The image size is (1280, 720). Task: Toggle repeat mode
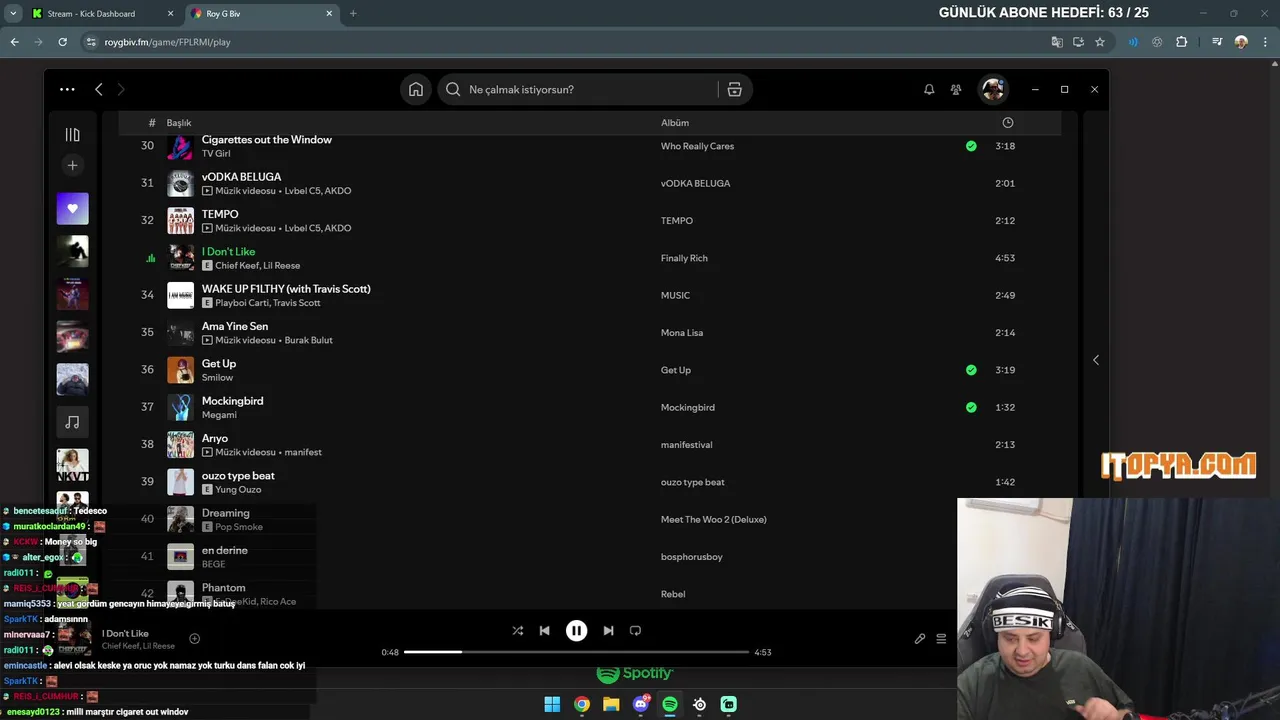coord(635,631)
